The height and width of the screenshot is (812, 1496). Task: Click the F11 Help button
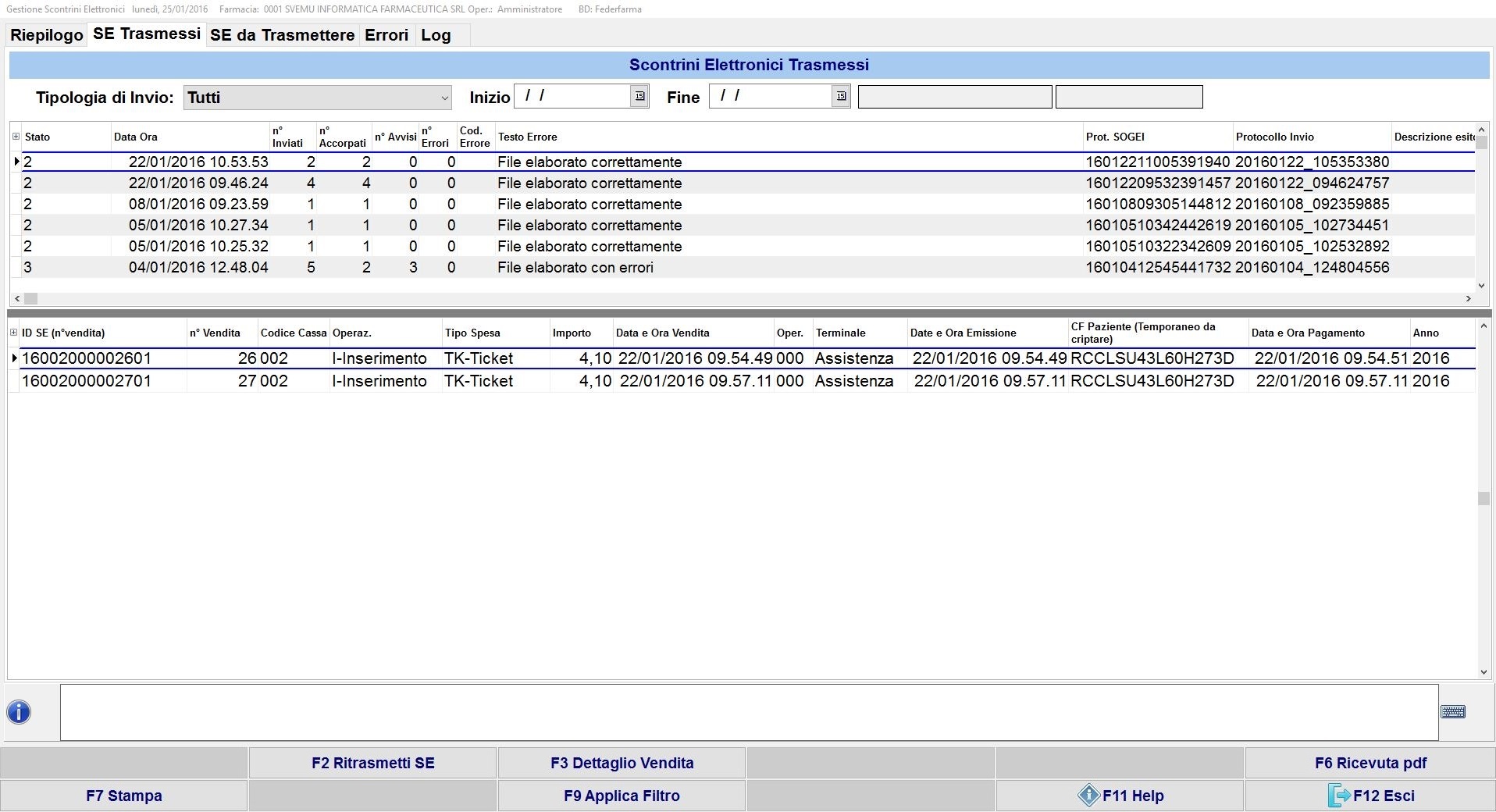point(1120,796)
